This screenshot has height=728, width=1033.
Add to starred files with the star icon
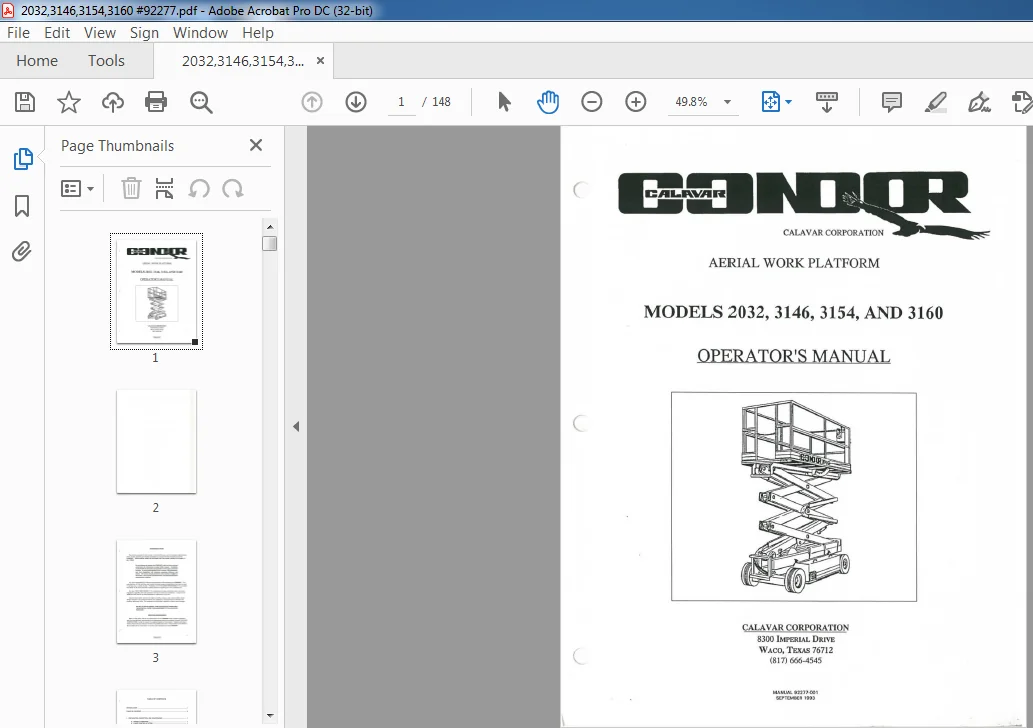tap(69, 102)
